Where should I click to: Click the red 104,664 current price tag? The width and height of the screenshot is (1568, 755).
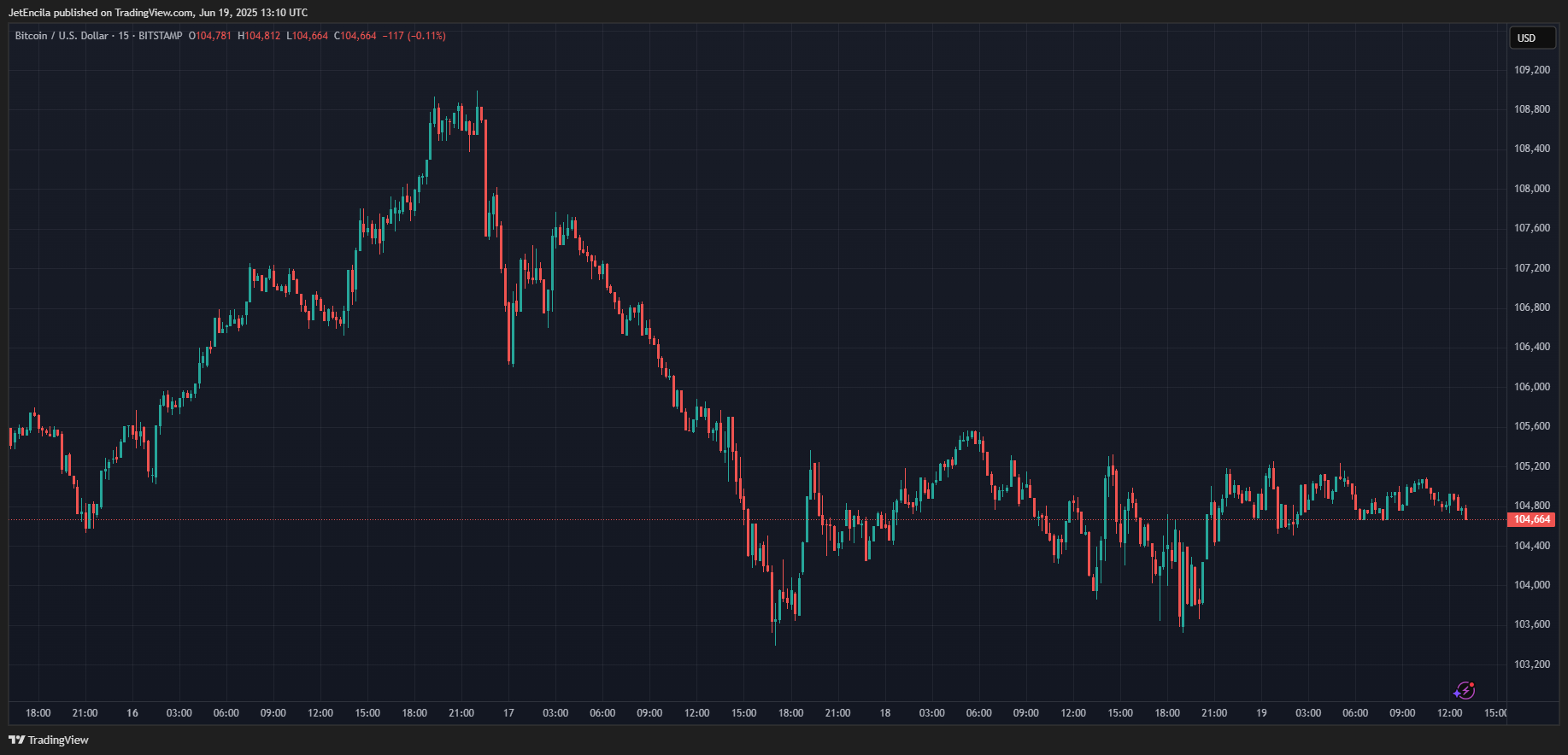1530,519
